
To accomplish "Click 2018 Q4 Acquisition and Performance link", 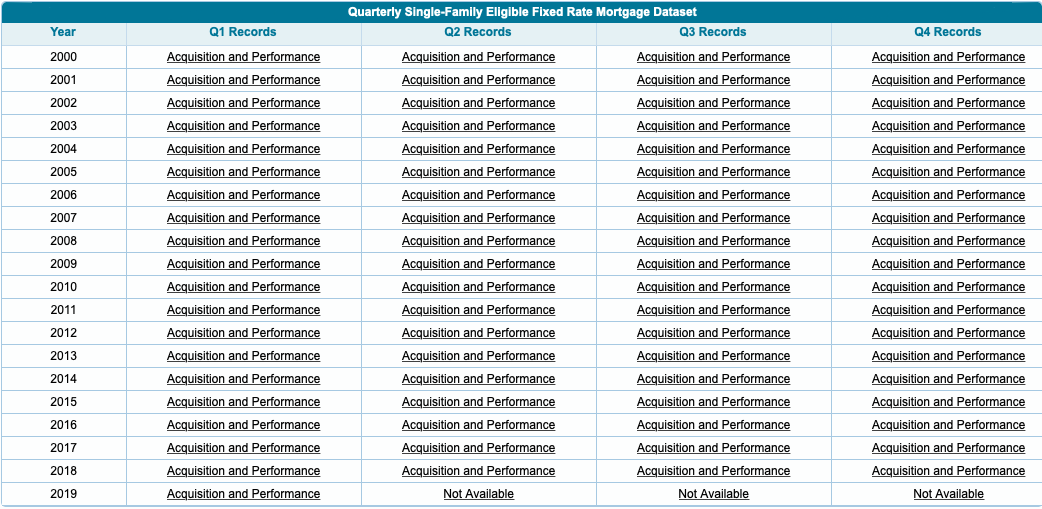I will point(948,471).
